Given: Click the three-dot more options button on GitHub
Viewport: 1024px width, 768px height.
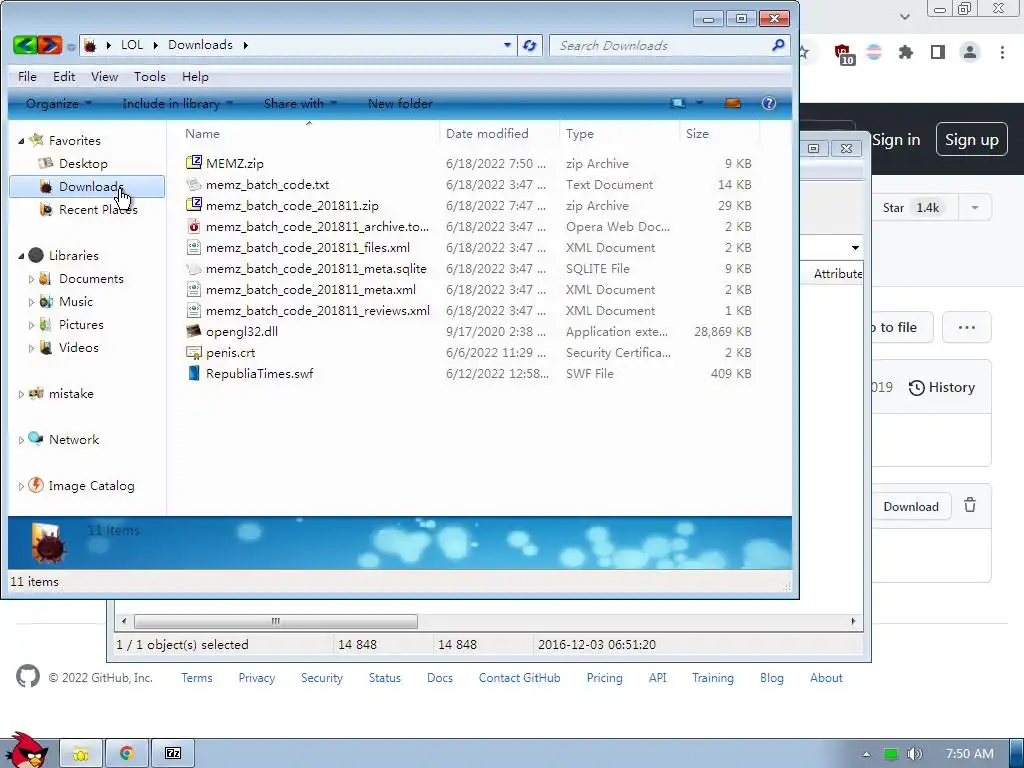Looking at the screenshot, I should pyautogui.click(x=967, y=327).
